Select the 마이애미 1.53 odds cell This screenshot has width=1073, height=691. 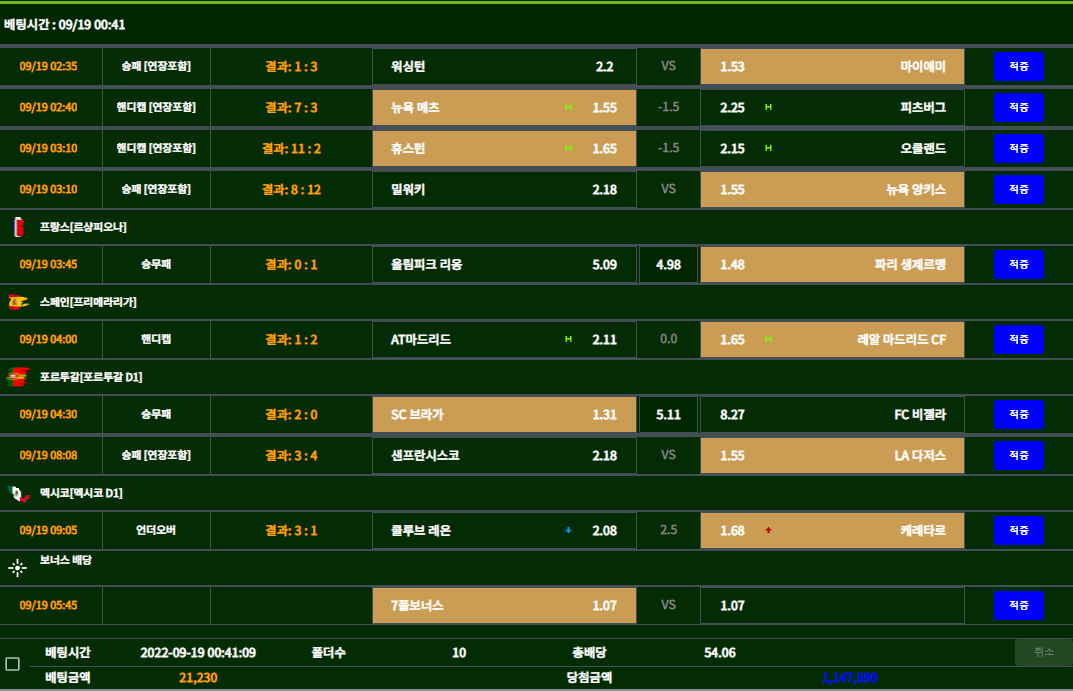832,67
